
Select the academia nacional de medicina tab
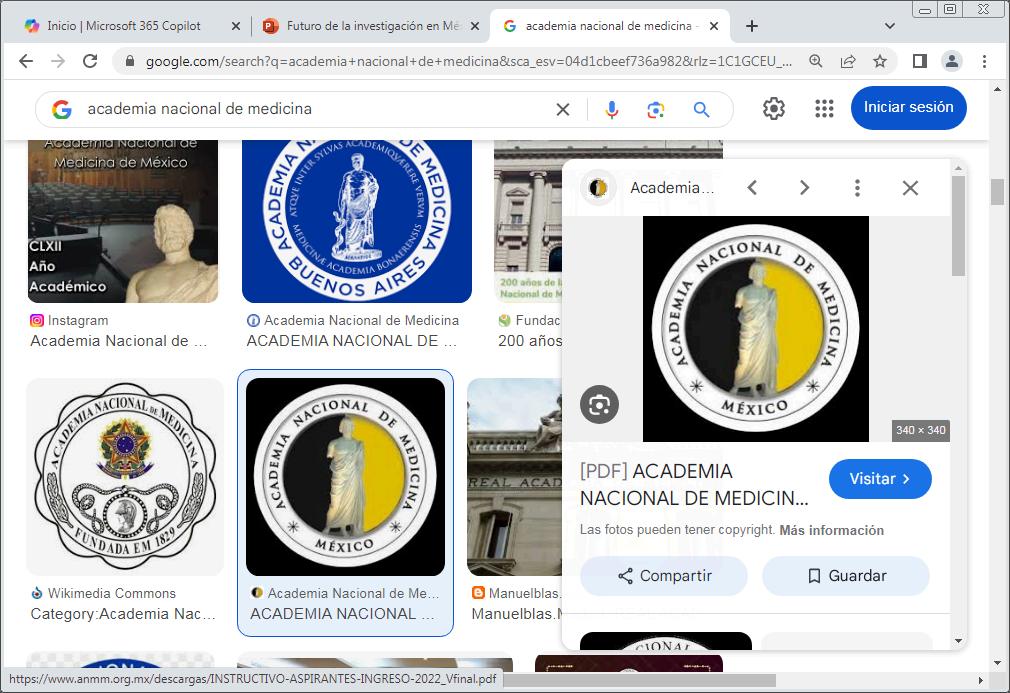pos(608,26)
